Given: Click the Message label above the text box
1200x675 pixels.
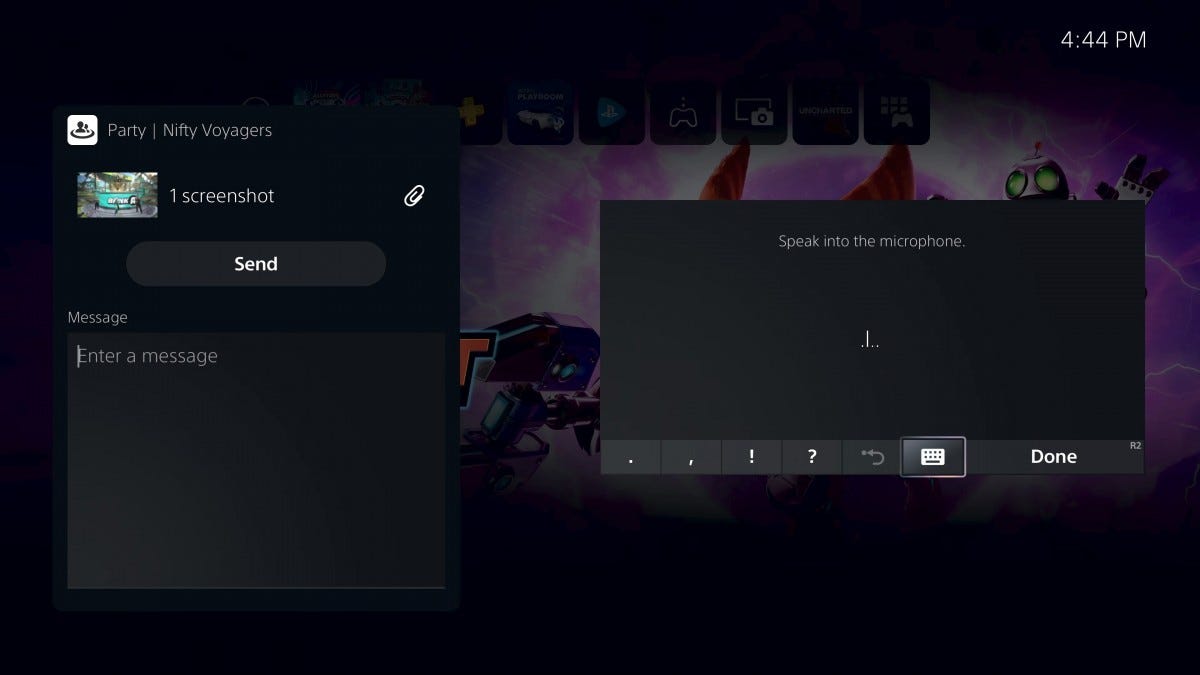Looking at the screenshot, I should pyautogui.click(x=98, y=317).
